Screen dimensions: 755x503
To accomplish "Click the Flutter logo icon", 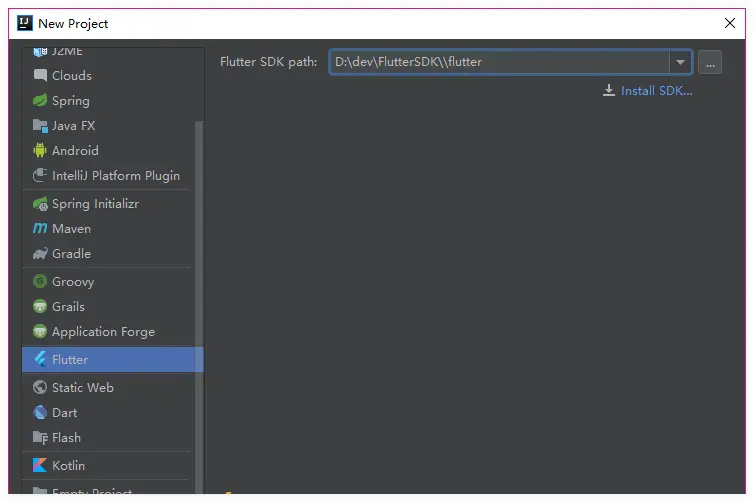I will pos(40,359).
